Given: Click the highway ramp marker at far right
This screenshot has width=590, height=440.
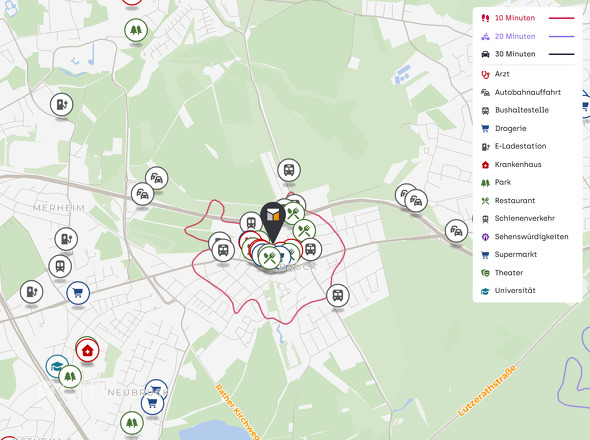Looking at the screenshot, I should pos(456,231).
